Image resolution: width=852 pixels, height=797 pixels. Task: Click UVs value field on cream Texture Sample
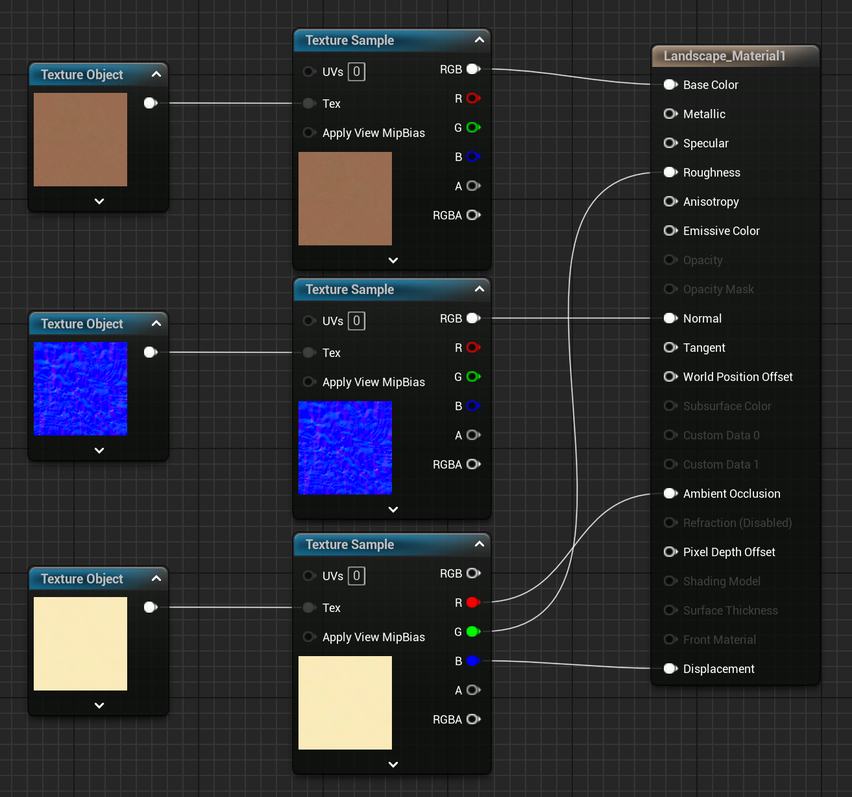pyautogui.click(x=356, y=576)
